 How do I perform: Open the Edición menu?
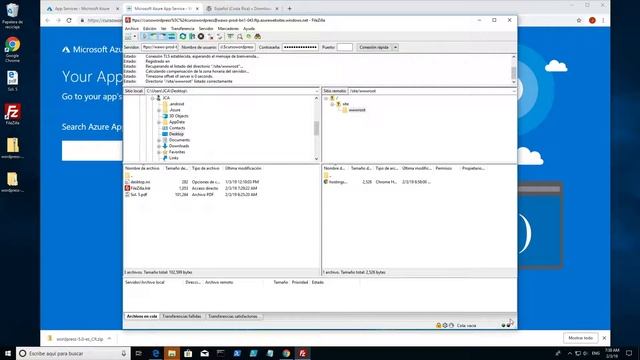149,29
